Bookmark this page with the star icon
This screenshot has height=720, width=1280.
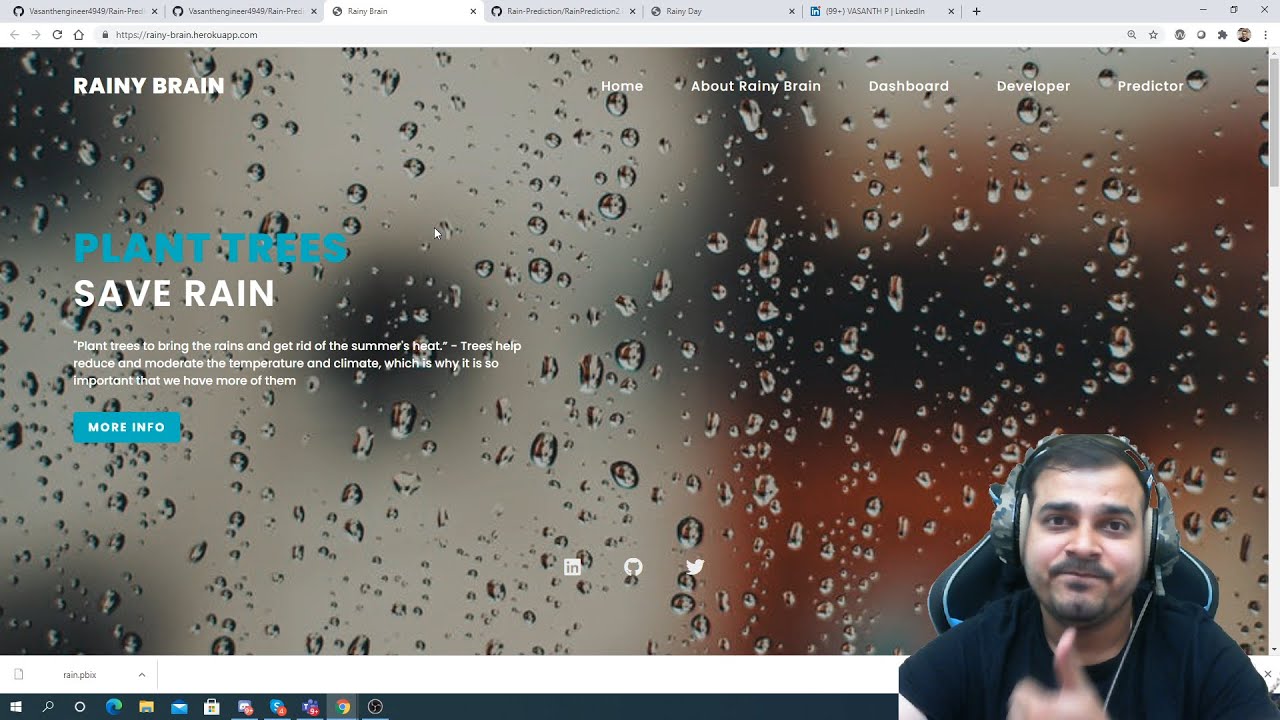point(1153,34)
